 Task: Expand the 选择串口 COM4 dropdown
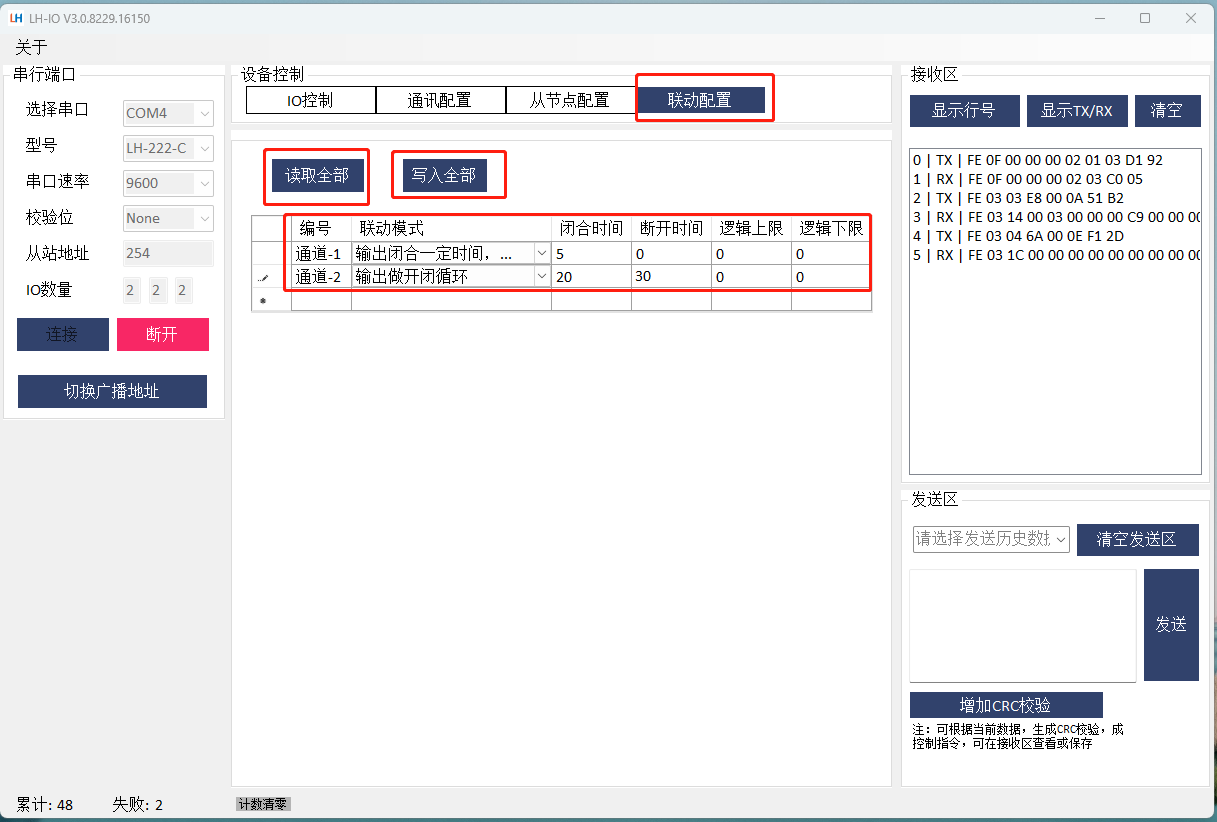pos(204,114)
